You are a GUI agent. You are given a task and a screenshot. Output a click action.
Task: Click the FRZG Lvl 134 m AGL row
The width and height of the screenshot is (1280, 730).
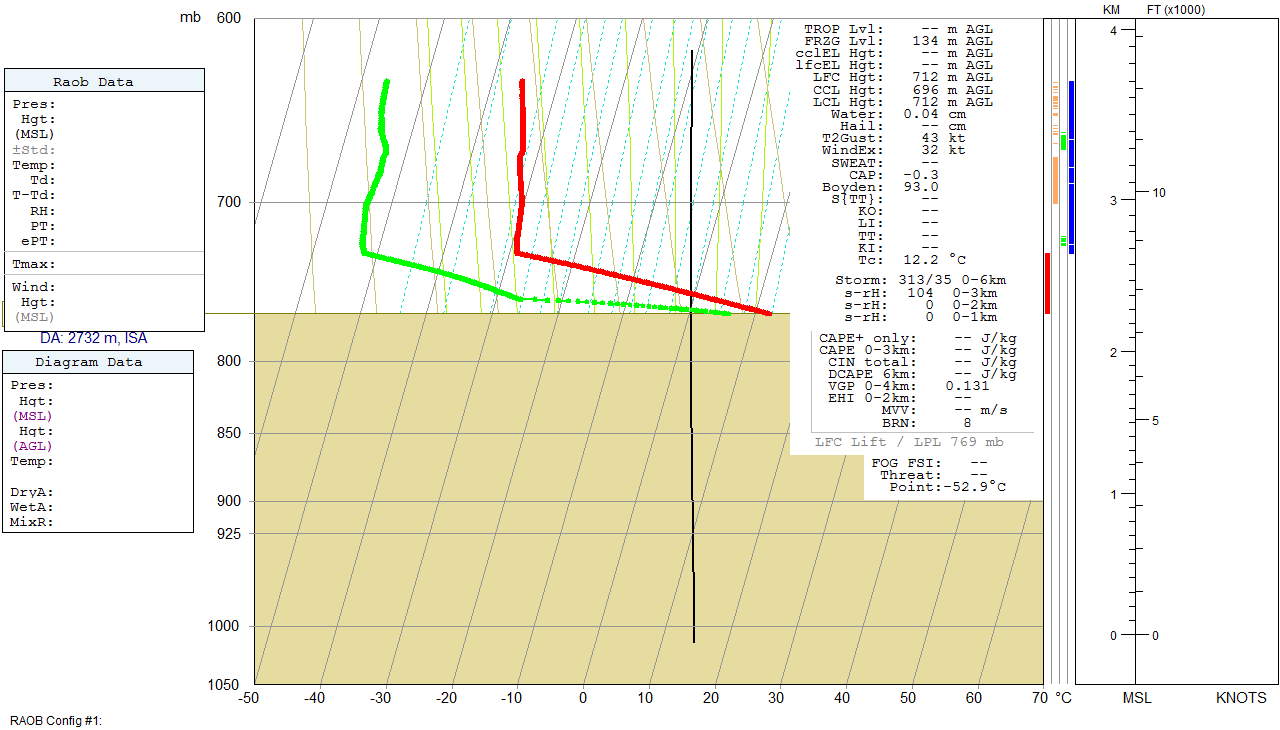point(899,41)
